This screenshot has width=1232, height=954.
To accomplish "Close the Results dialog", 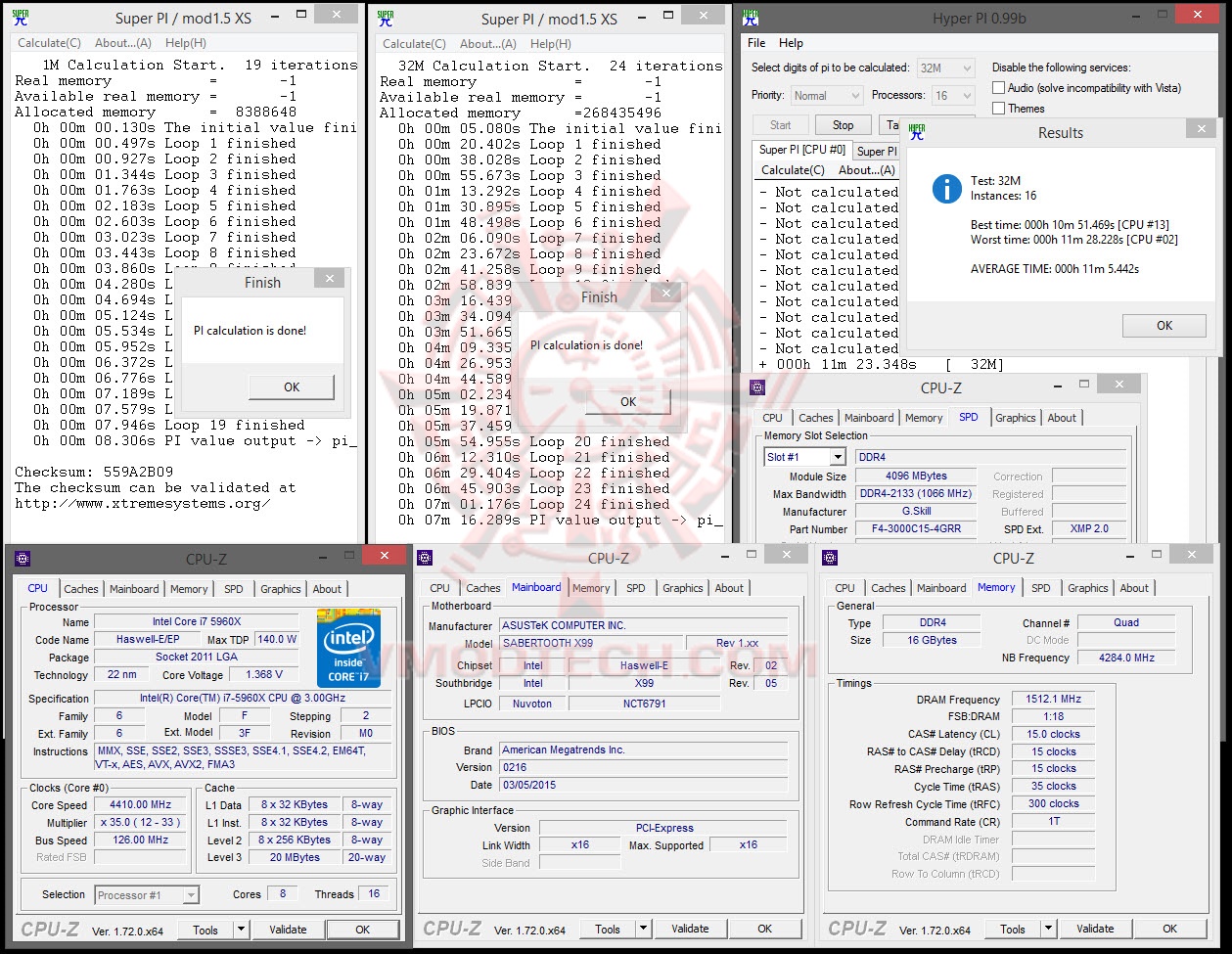I will coord(1201,129).
